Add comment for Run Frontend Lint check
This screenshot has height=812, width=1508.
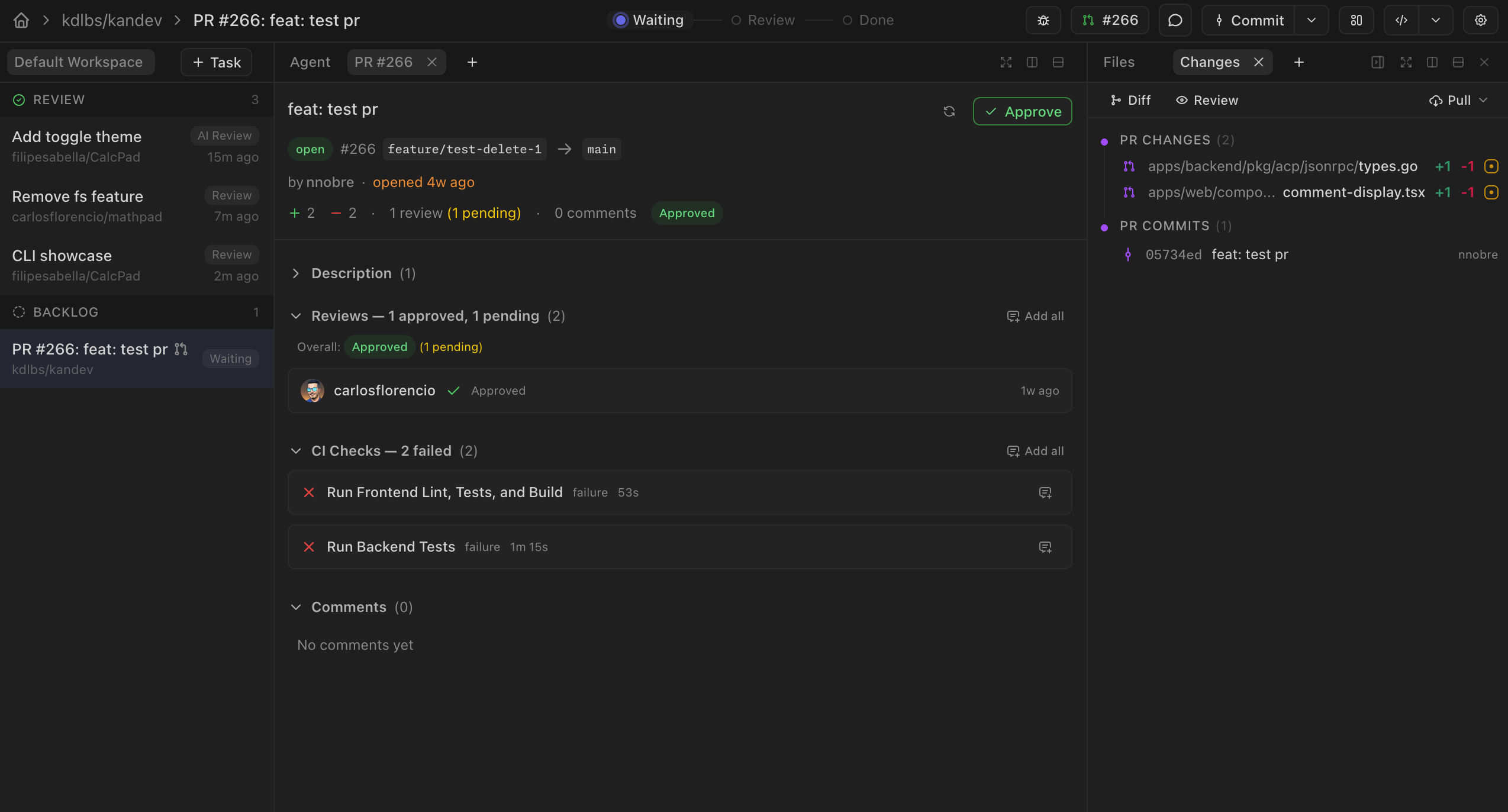pyautogui.click(x=1045, y=492)
